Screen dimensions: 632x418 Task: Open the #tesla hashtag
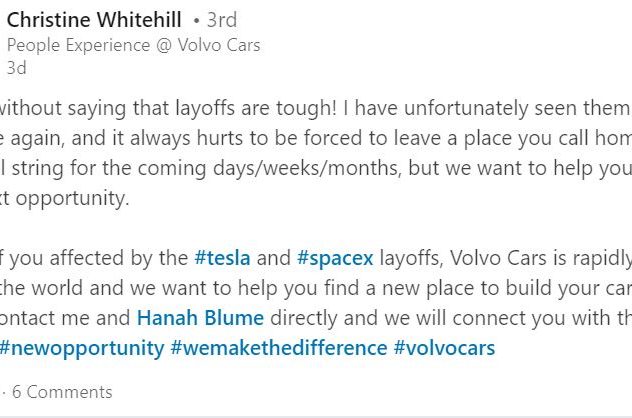222,258
